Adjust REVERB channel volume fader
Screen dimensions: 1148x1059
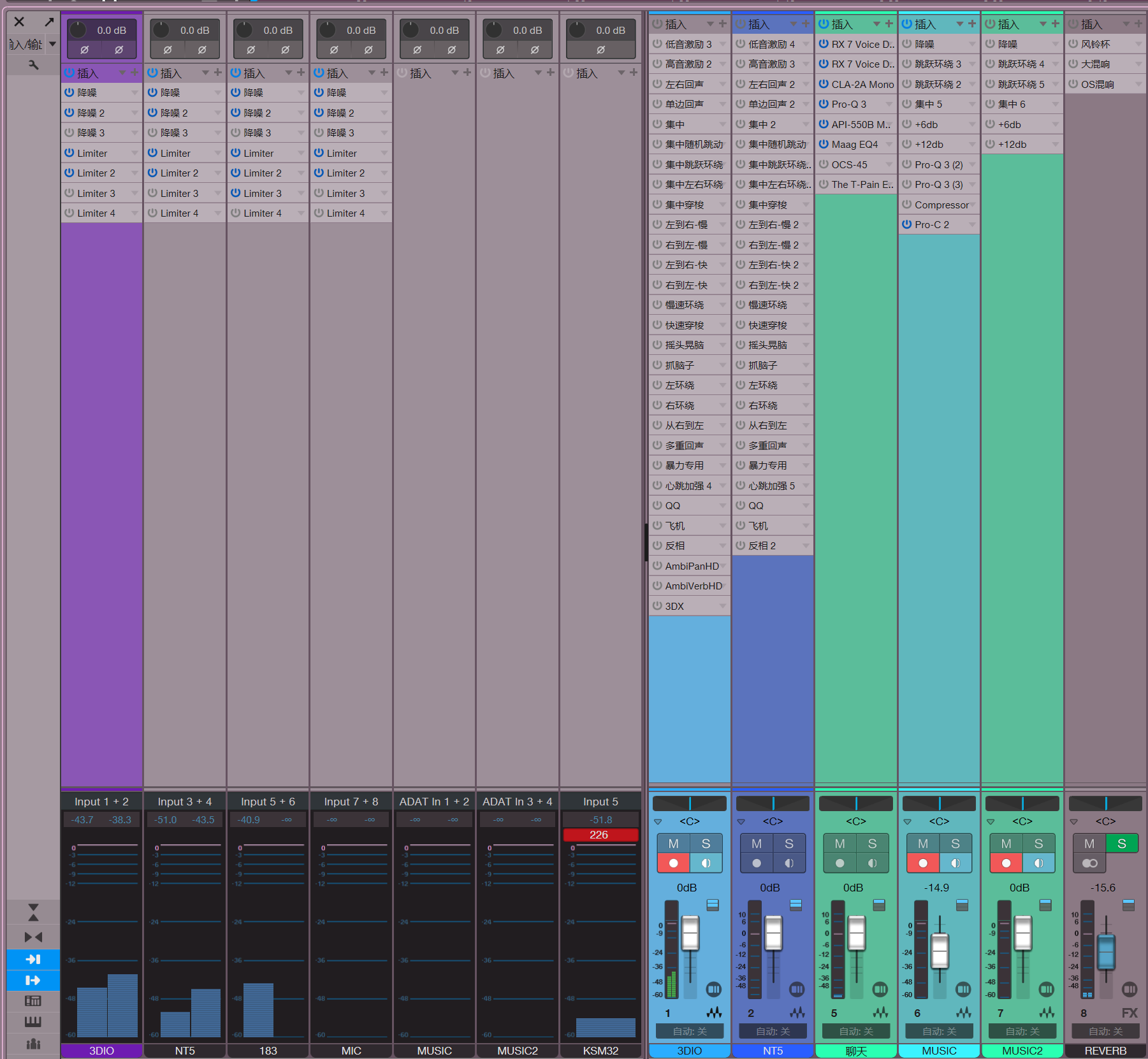pyautogui.click(x=1106, y=951)
